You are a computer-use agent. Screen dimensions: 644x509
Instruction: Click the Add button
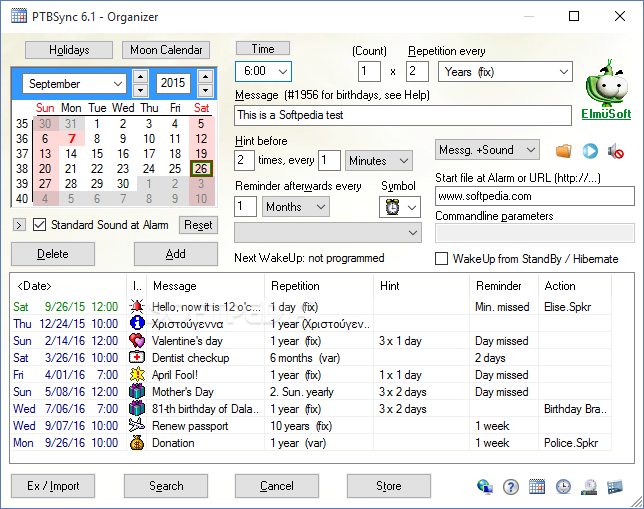(176, 254)
